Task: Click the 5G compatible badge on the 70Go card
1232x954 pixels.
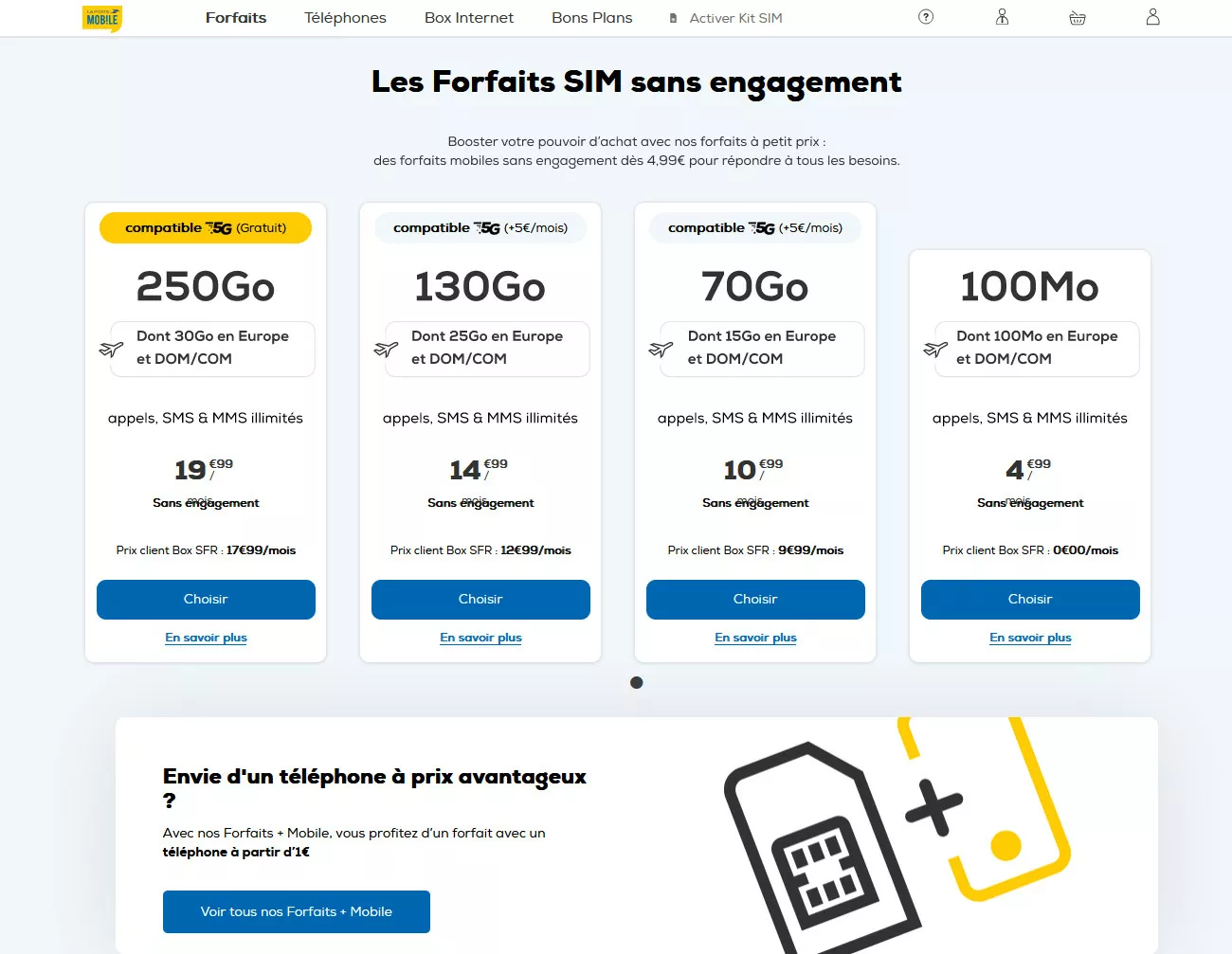Action: click(x=754, y=227)
